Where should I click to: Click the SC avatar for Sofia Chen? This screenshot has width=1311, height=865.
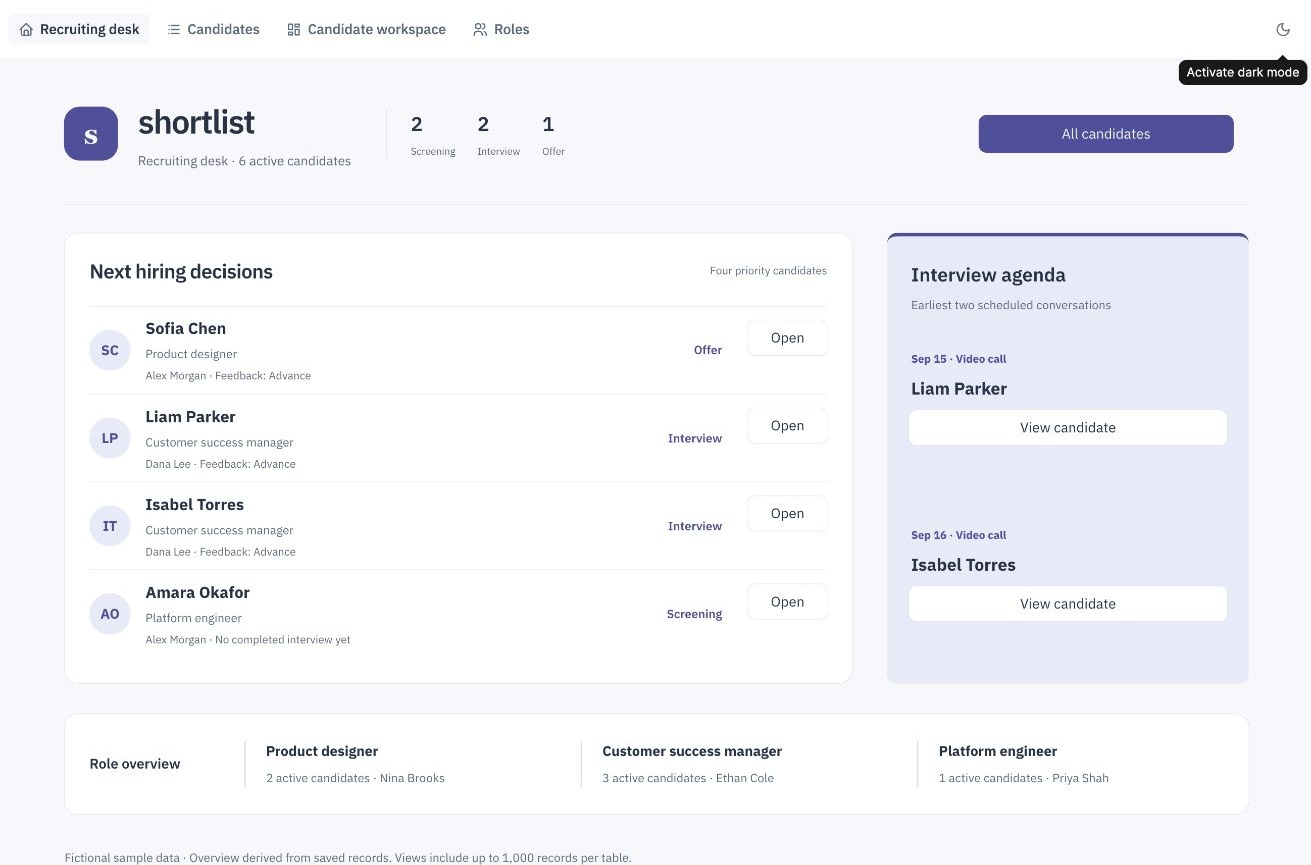point(110,350)
